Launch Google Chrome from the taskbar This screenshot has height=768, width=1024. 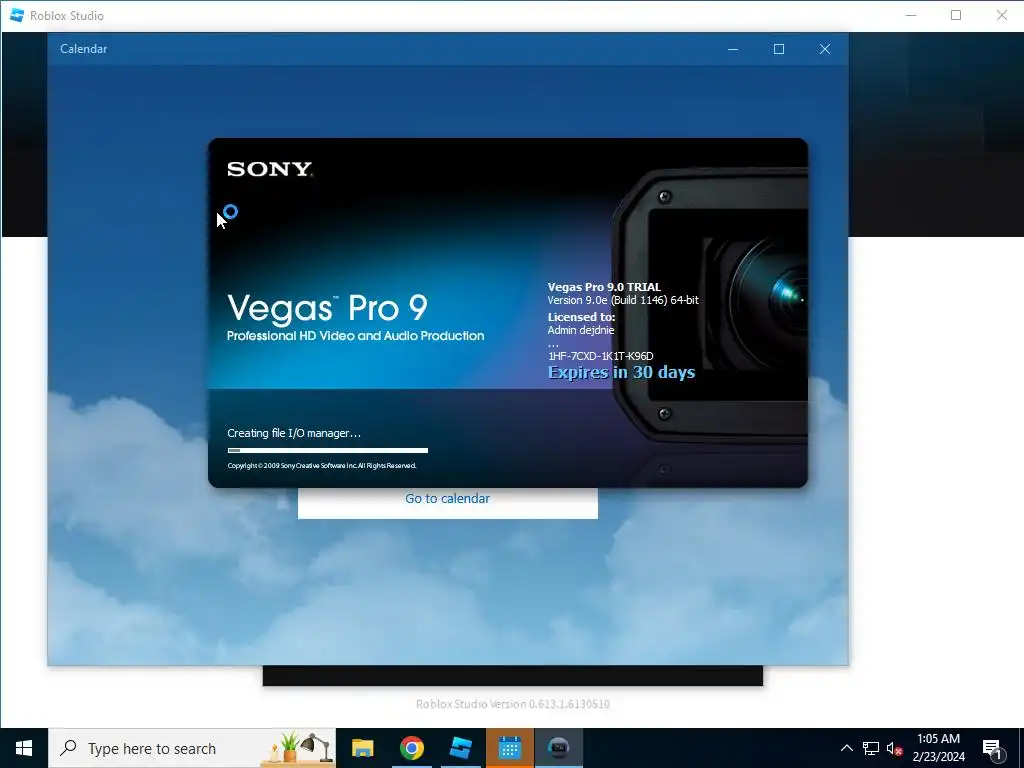pos(411,748)
